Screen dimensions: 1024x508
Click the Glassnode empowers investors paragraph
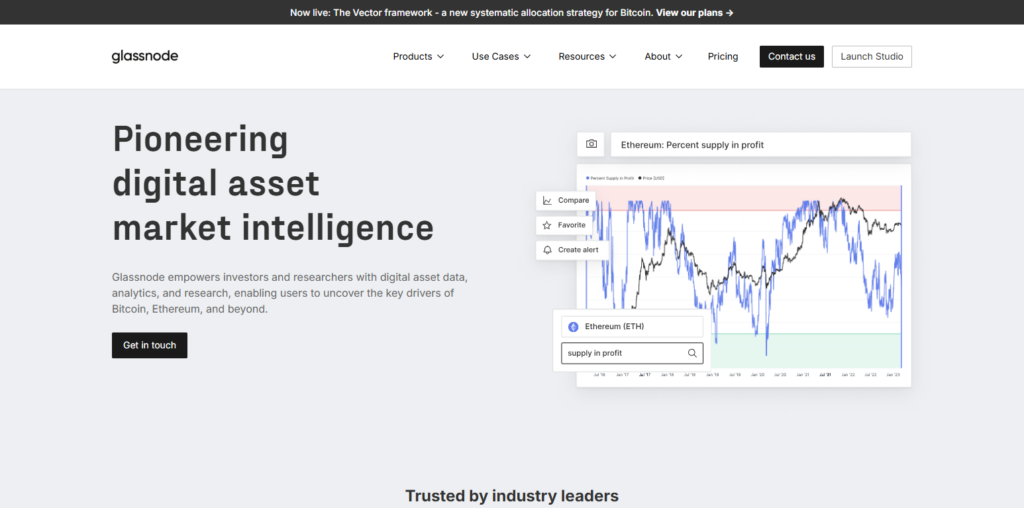click(x=290, y=293)
